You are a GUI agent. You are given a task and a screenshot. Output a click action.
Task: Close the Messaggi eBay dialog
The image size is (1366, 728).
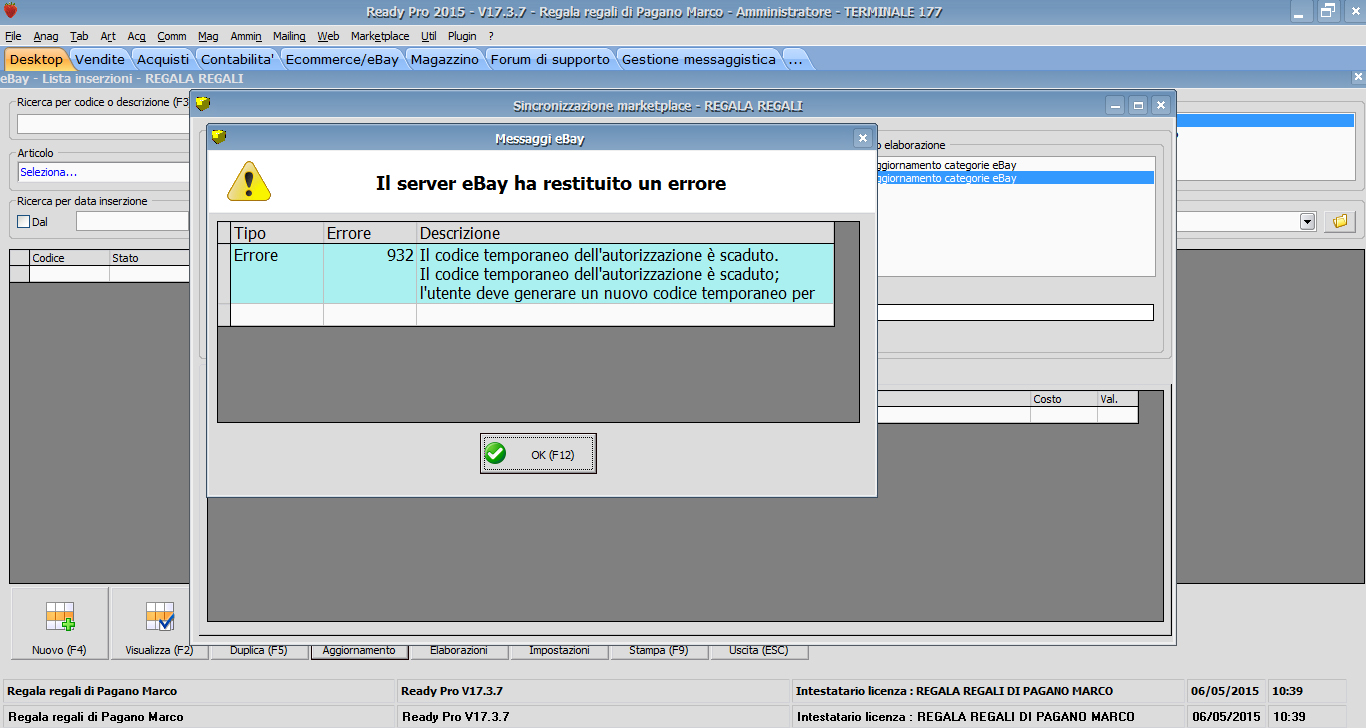862,138
